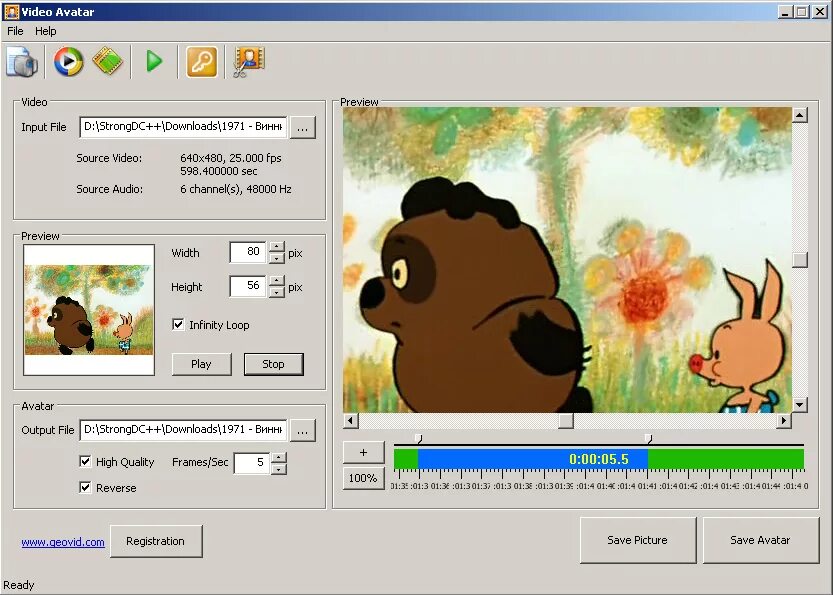Click the Ready status bar text

(x=19, y=585)
